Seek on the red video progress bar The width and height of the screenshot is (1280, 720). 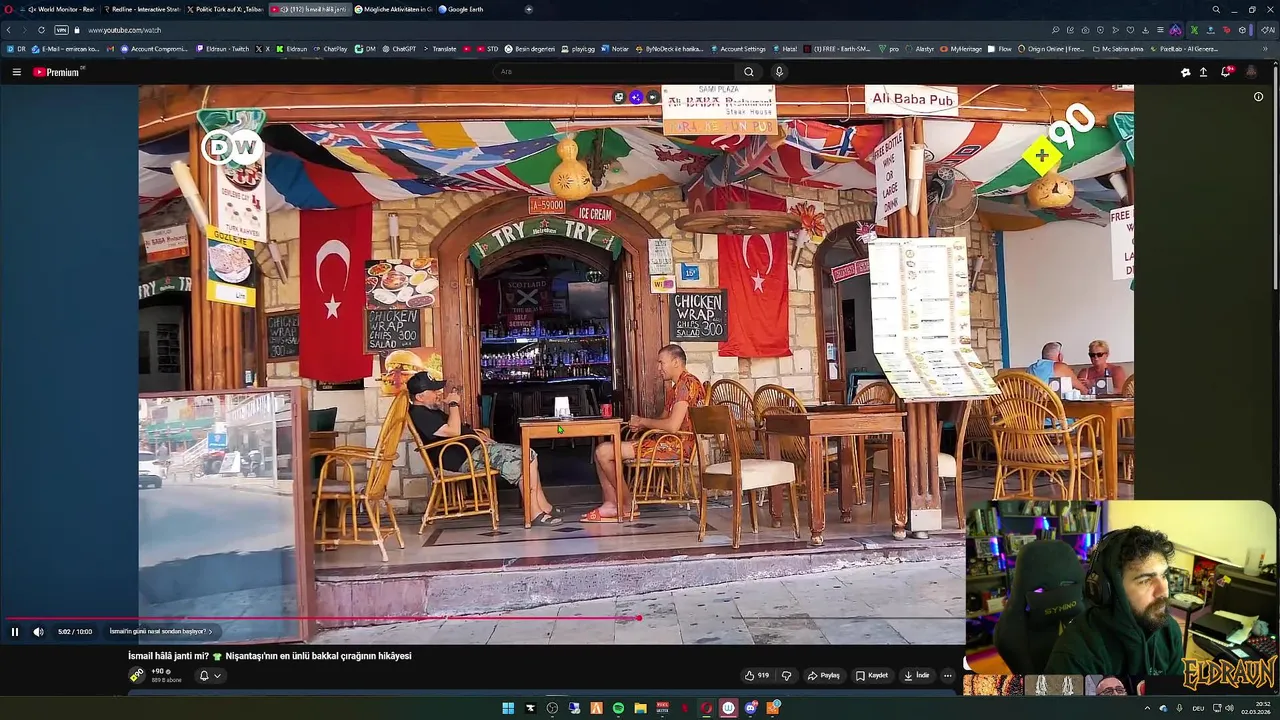(322, 618)
